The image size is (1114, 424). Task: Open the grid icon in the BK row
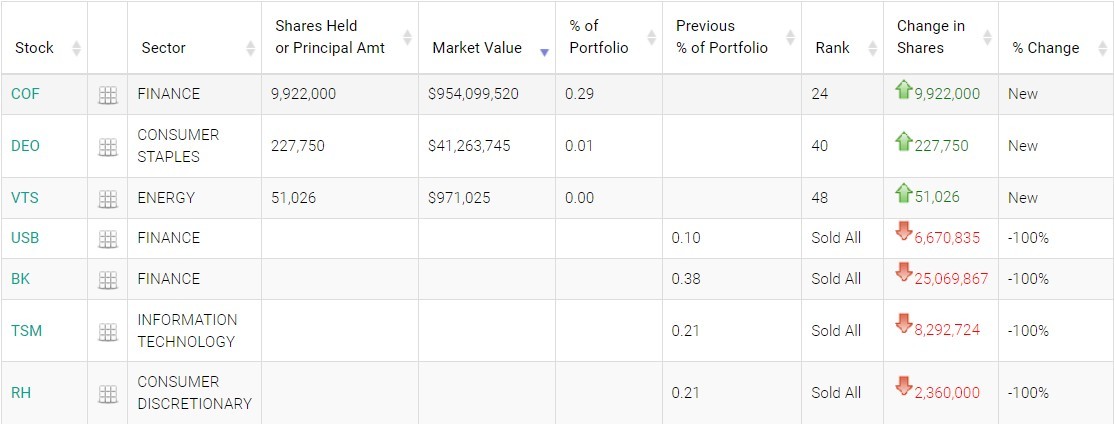coord(107,280)
